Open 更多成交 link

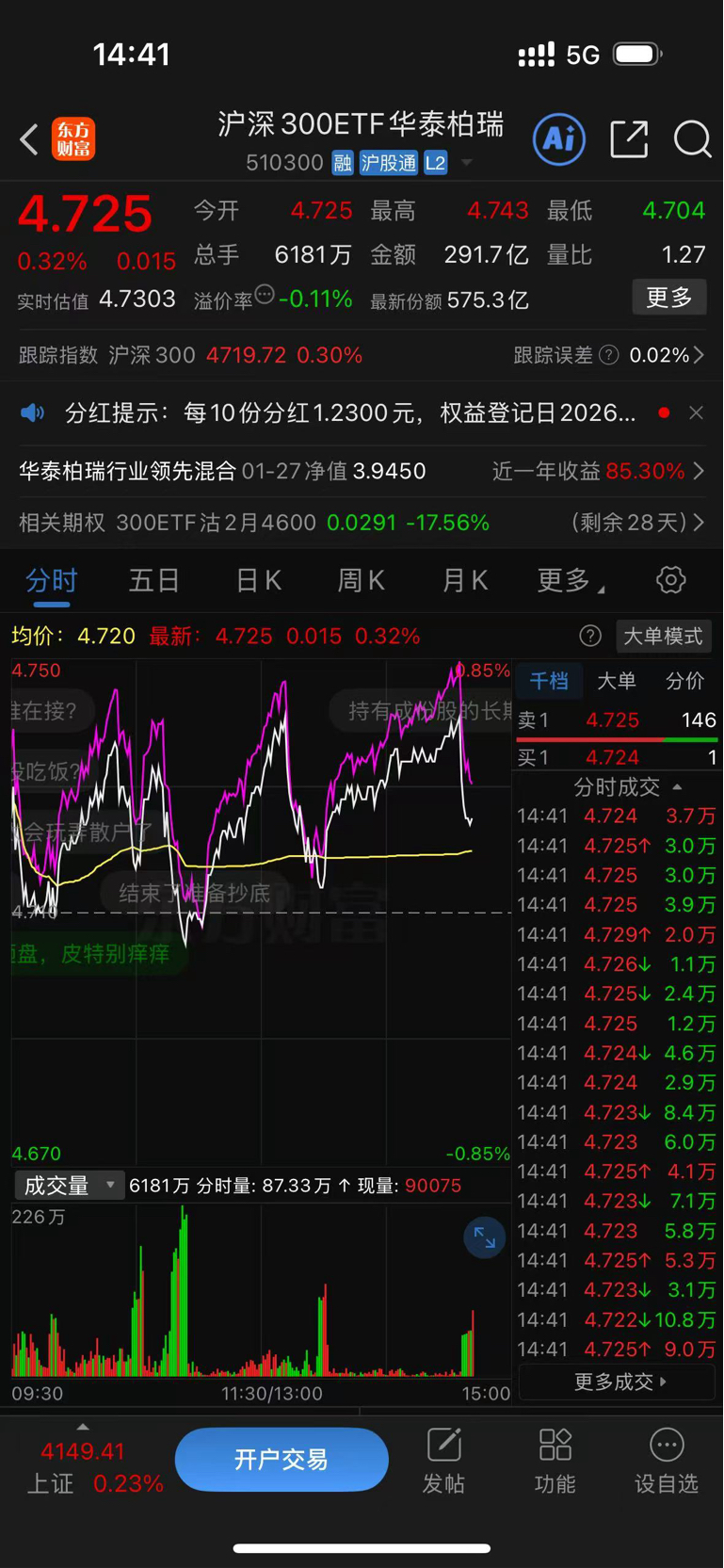pyautogui.click(x=619, y=1382)
